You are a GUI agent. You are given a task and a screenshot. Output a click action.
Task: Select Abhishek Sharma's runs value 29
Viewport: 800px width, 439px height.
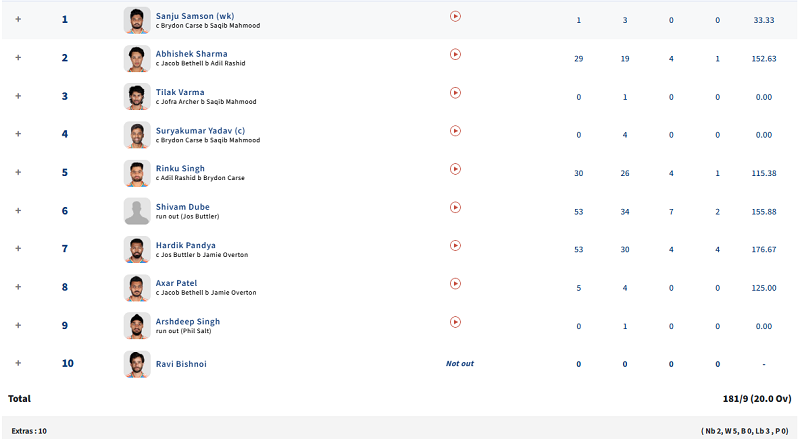tap(579, 59)
